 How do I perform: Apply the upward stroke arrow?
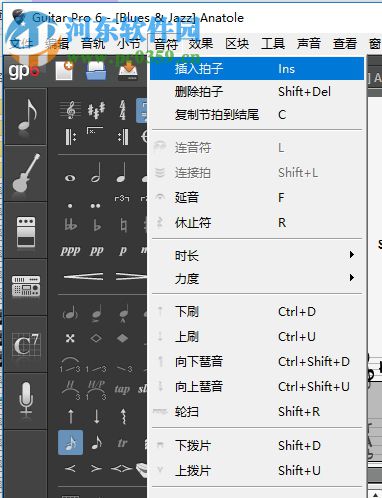pos(70,416)
